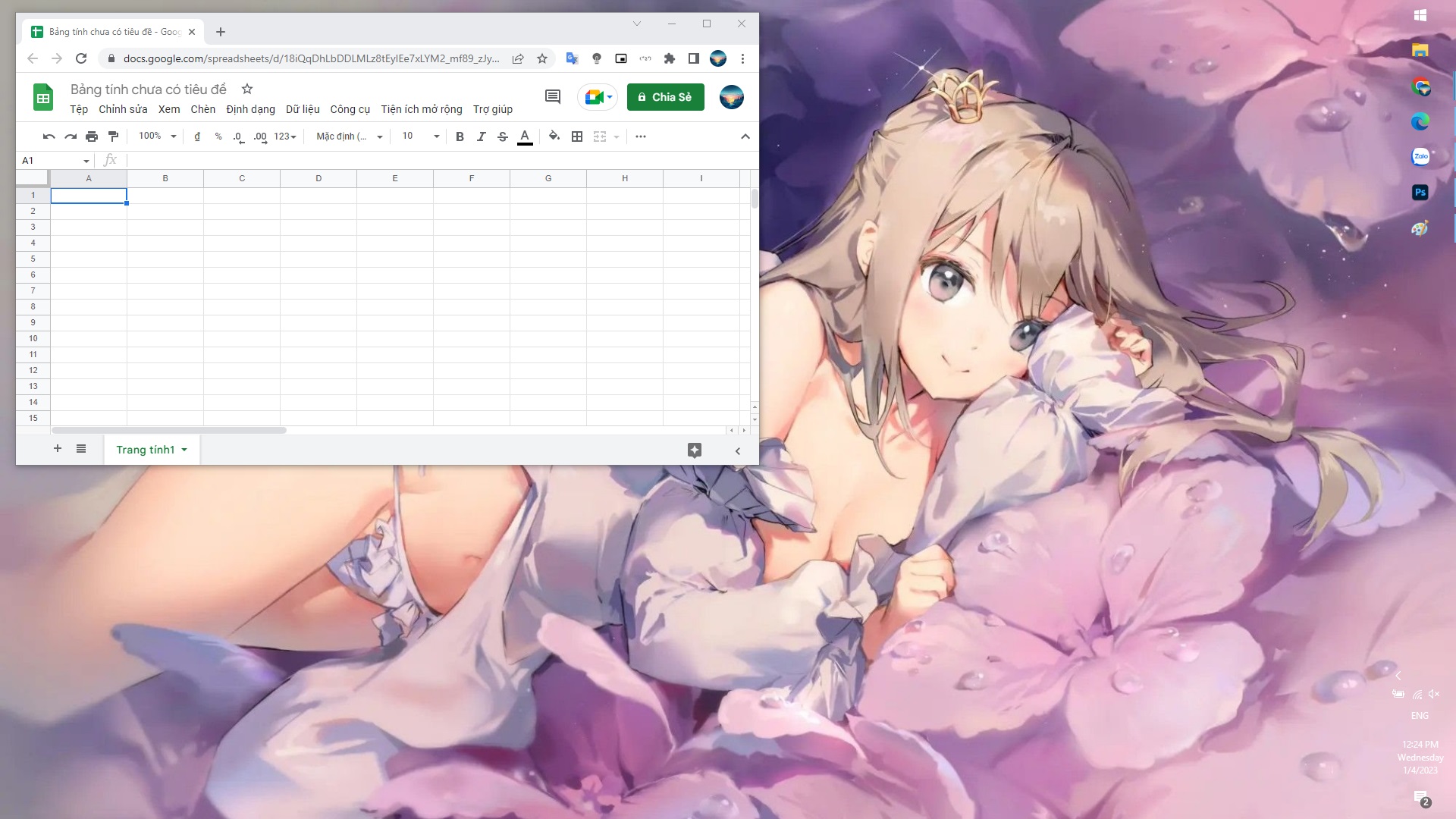
Task: Open the Google account avatar in Sheets
Action: point(732,97)
